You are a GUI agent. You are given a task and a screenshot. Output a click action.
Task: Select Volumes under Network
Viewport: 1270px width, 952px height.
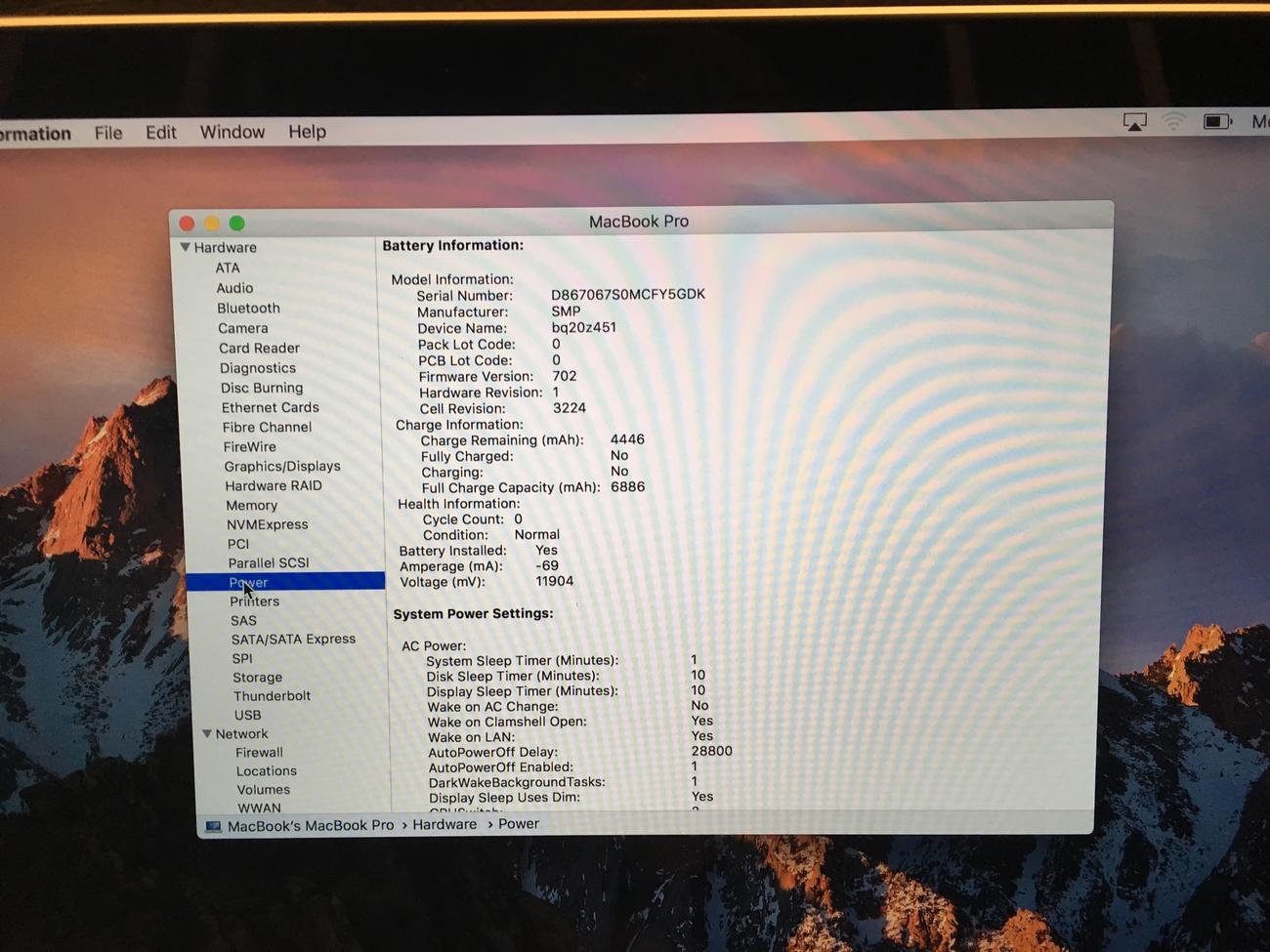(264, 790)
